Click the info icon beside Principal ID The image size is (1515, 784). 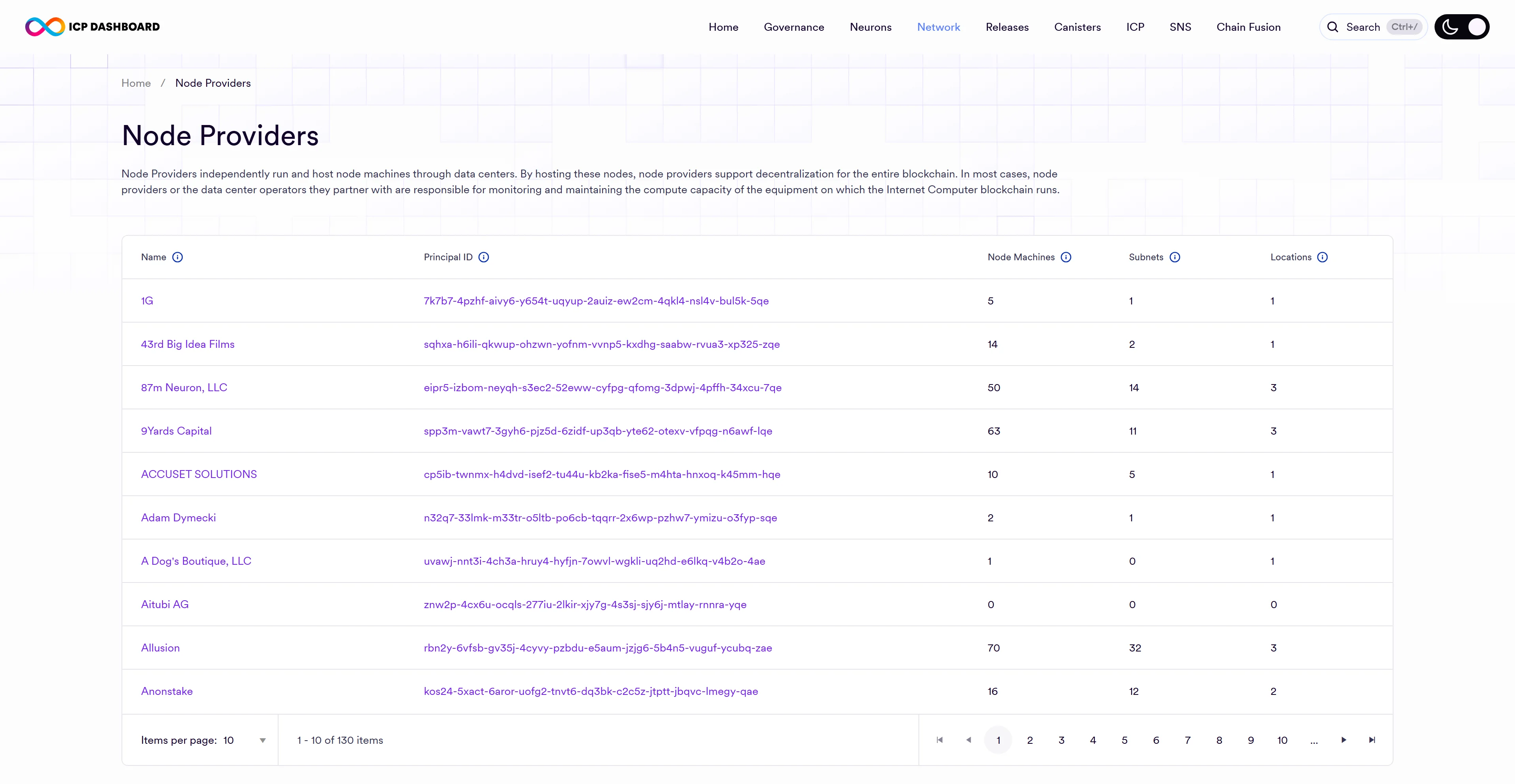(x=483, y=257)
